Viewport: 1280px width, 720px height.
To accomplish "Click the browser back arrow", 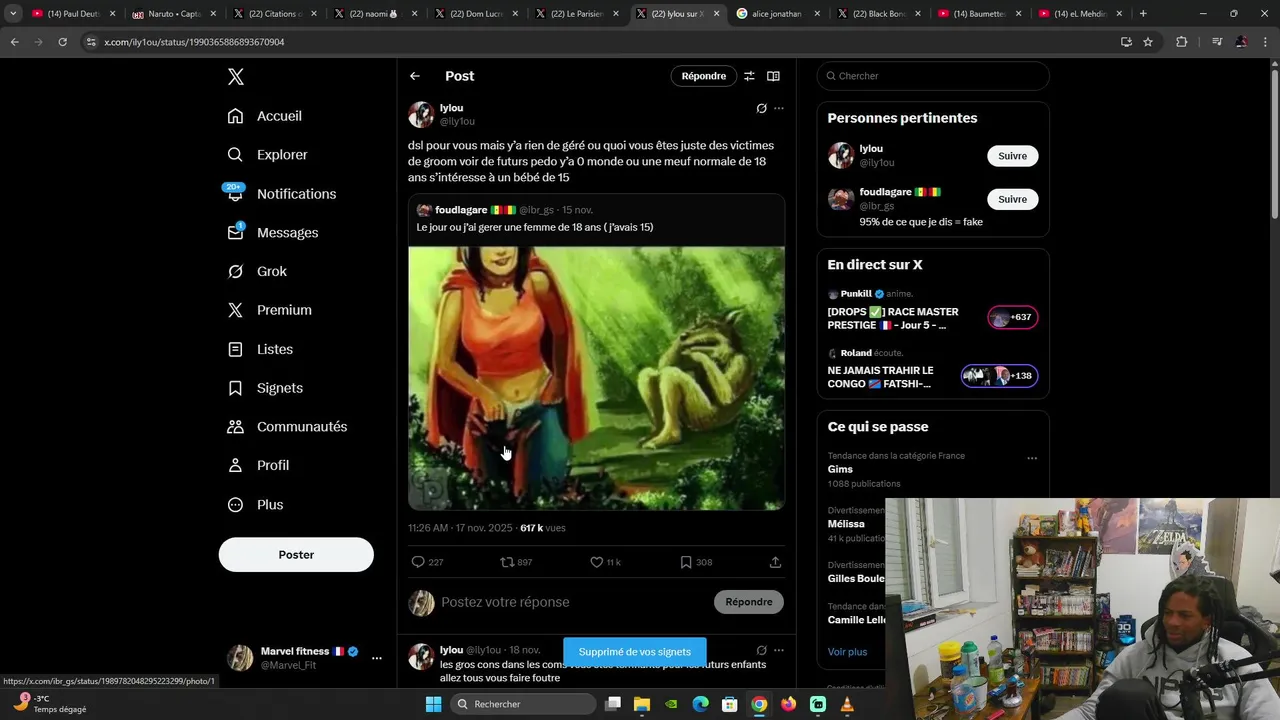I will (14, 42).
